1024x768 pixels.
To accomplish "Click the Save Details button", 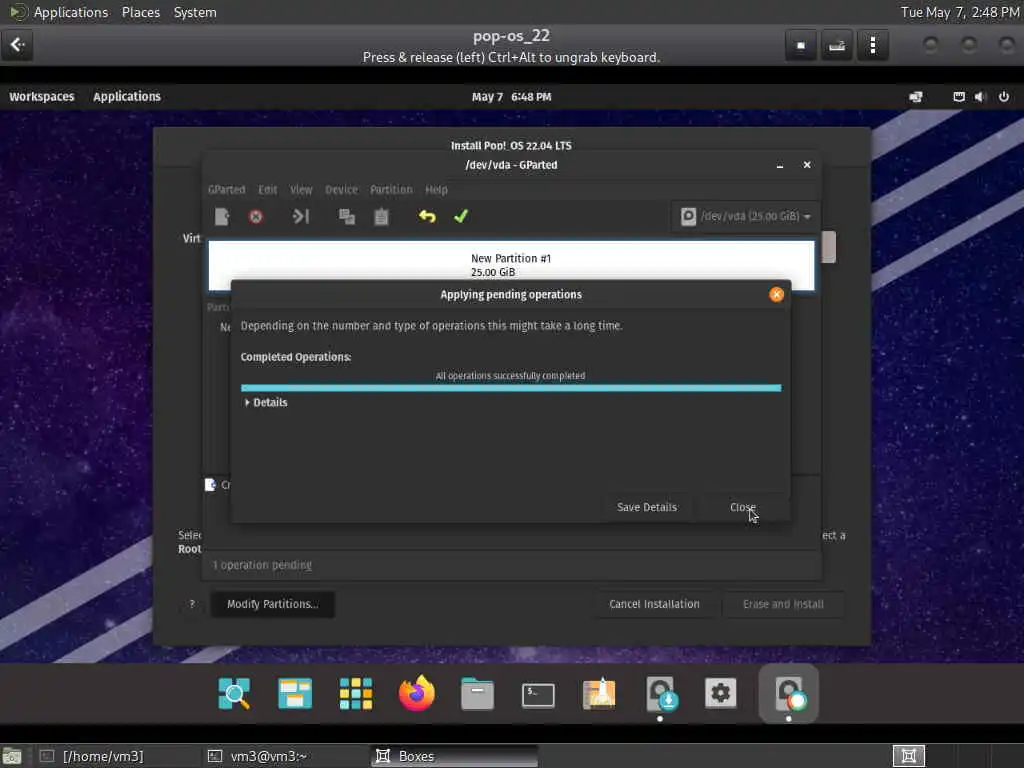I will click(647, 507).
